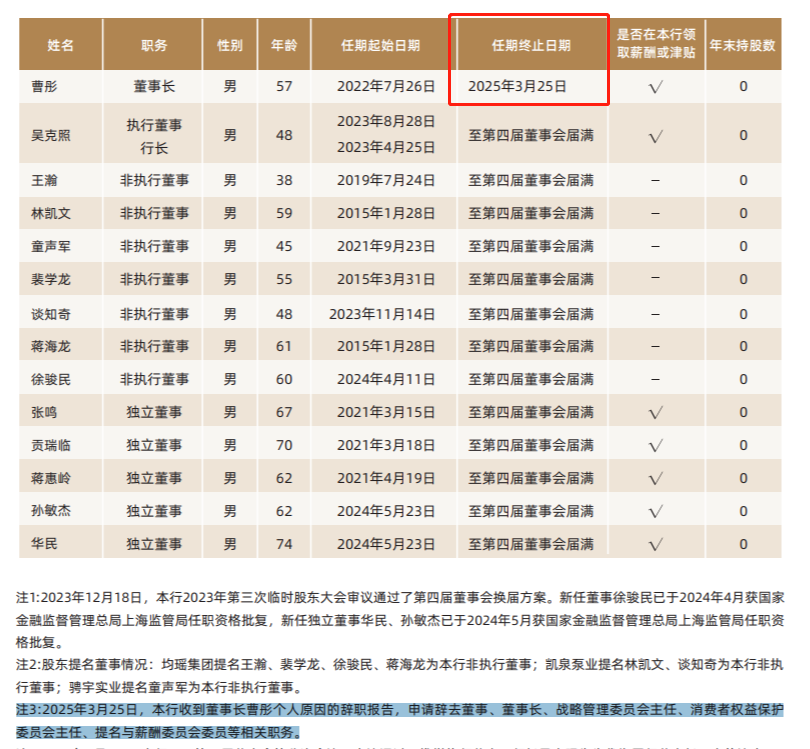Click the check mark in 曹彤's row
Screen dimensions: 810x749
(656, 87)
